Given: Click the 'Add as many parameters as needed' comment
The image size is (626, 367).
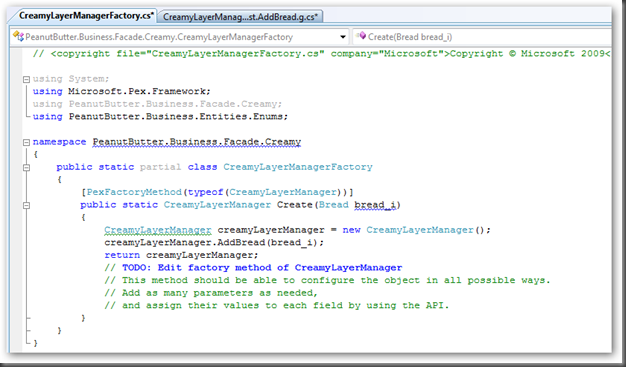Looking at the screenshot, I should pos(211,293).
